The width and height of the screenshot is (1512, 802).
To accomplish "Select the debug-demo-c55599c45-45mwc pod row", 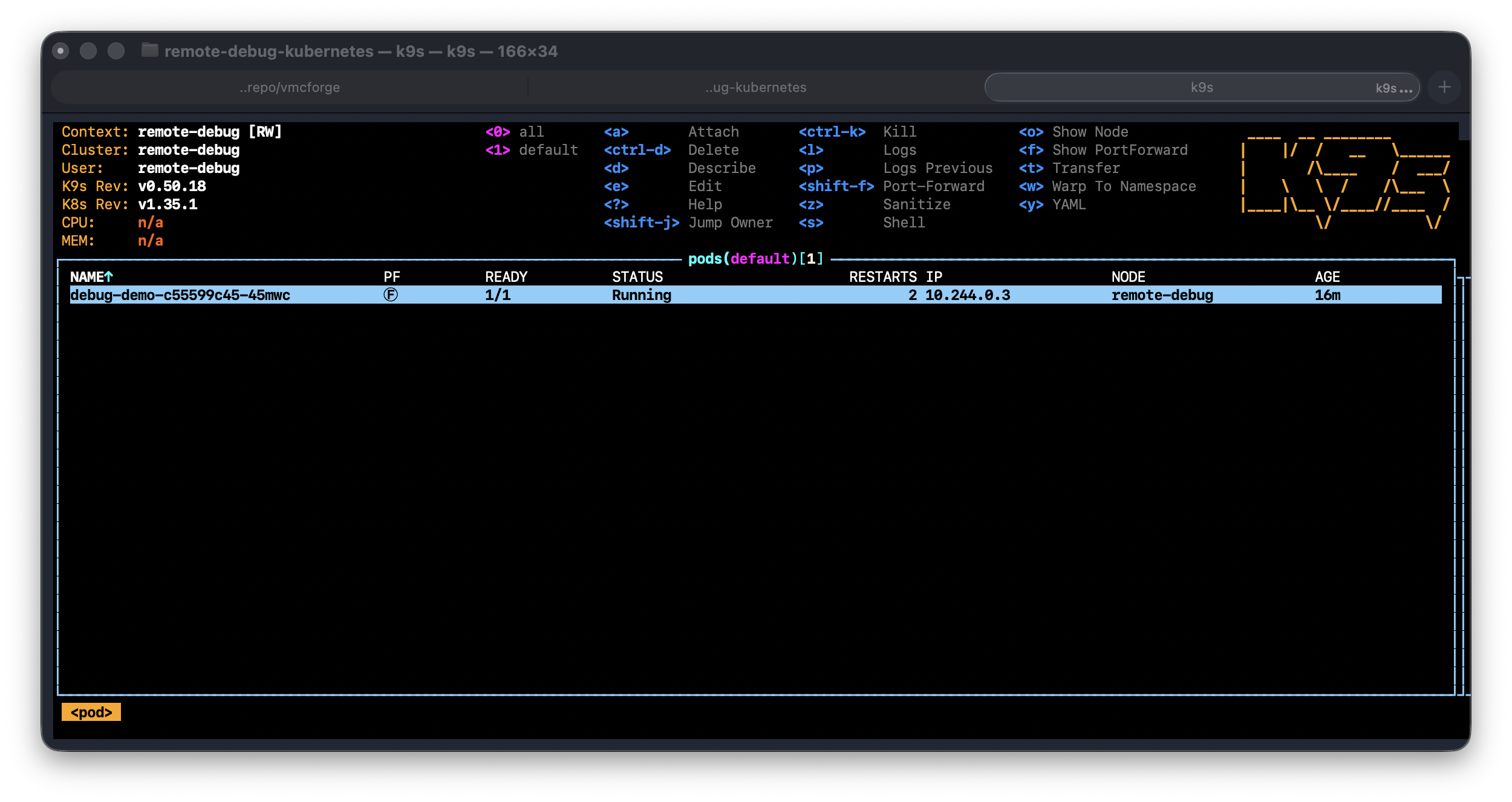I will (755, 295).
